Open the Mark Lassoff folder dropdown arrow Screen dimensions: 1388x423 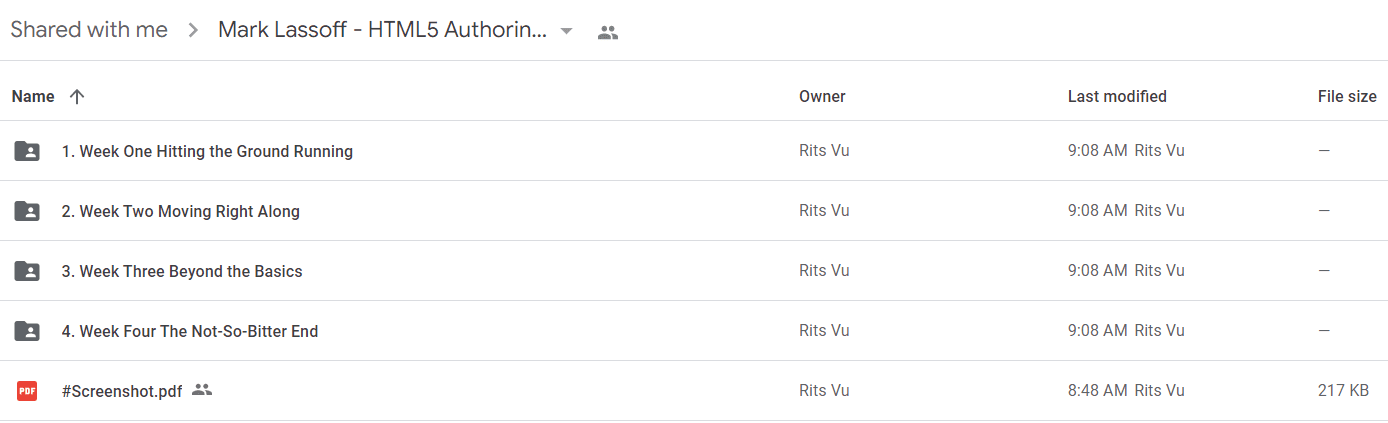click(567, 31)
